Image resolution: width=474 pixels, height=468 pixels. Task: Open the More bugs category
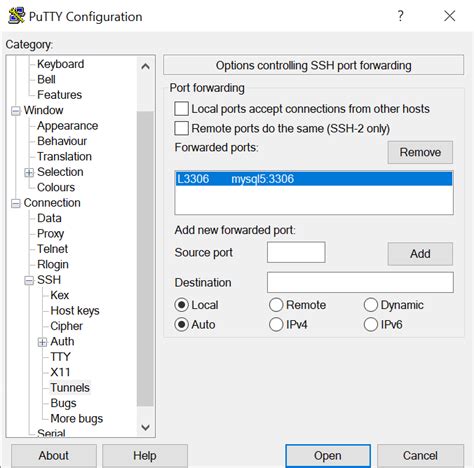point(76,419)
